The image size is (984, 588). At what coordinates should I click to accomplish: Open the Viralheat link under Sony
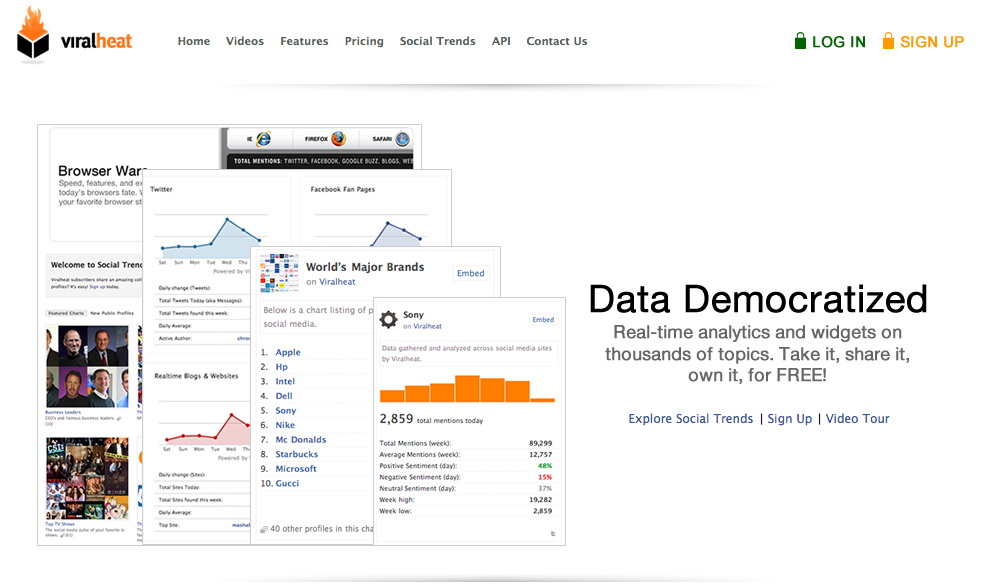pos(427,326)
